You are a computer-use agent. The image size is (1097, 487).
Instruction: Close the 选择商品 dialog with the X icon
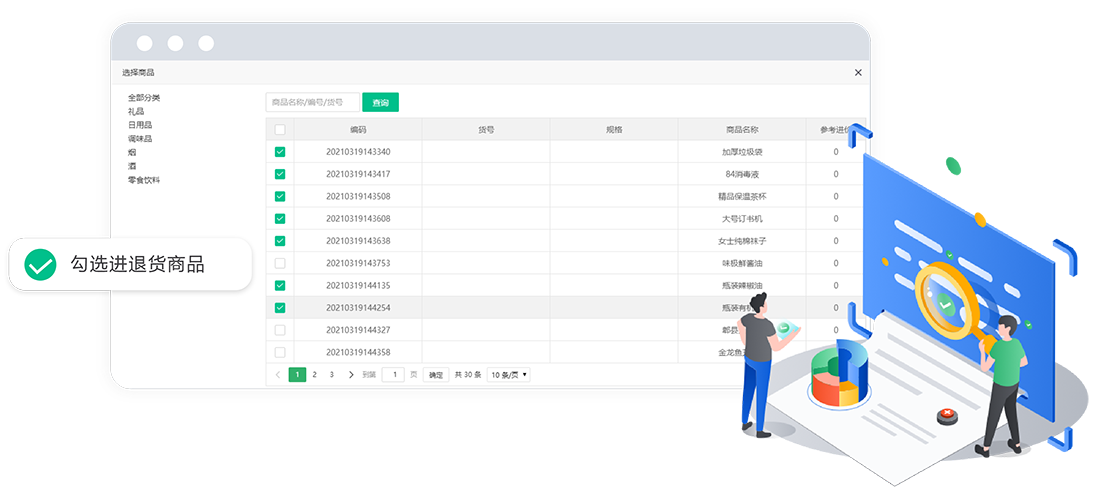click(x=857, y=73)
